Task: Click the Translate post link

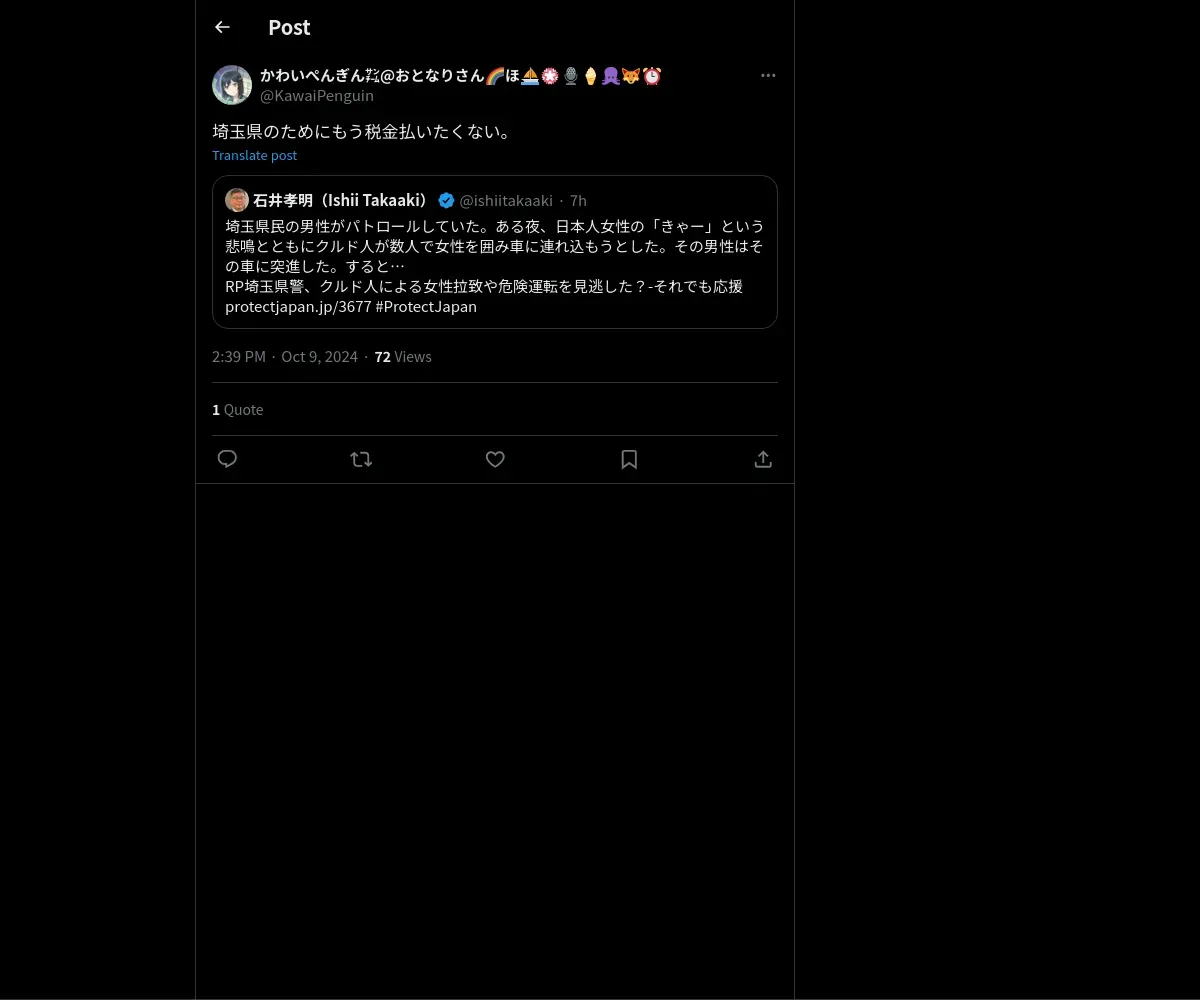Action: [254, 155]
